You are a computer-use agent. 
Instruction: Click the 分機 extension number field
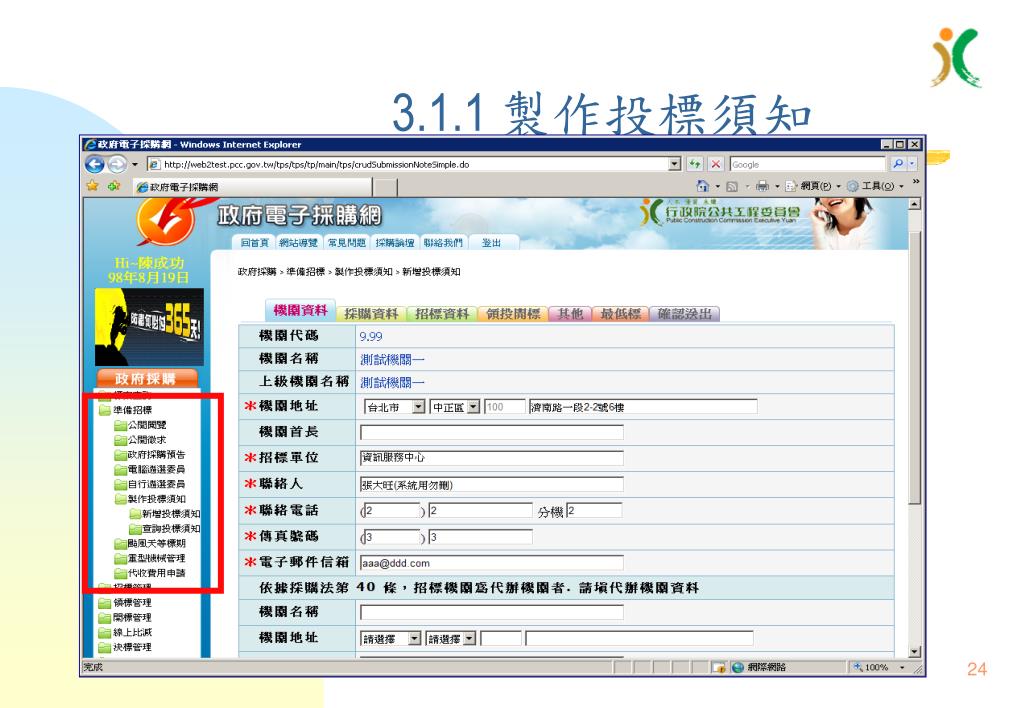coord(594,510)
